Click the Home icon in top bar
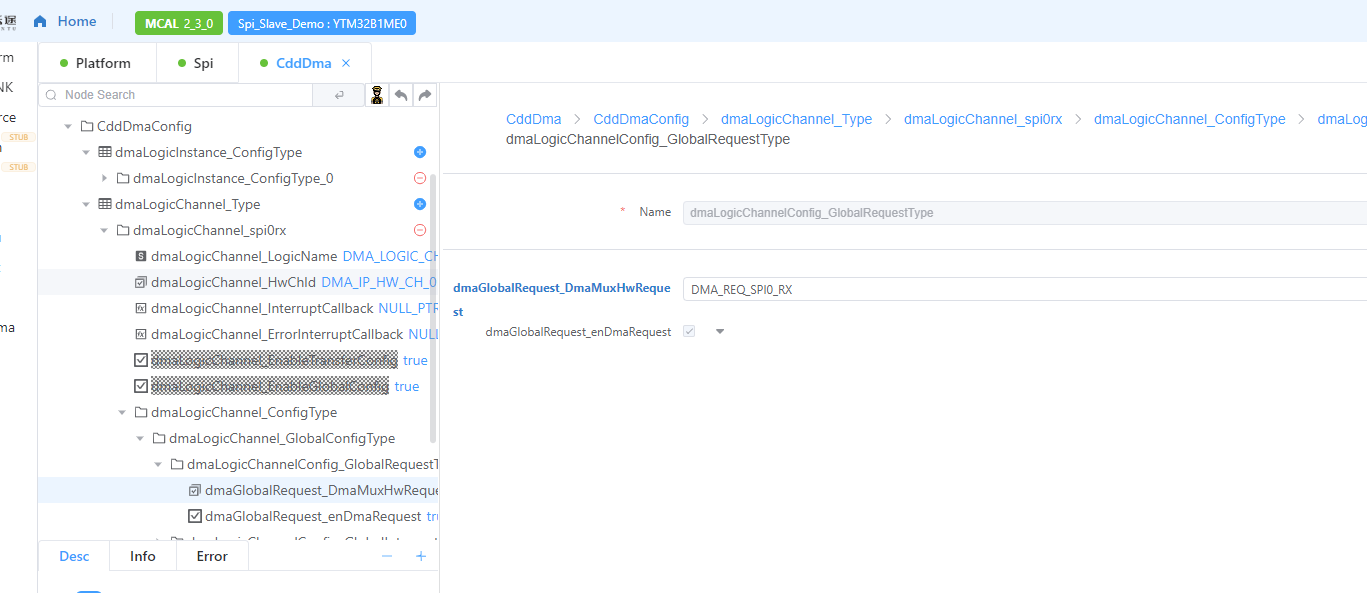 pos(41,22)
